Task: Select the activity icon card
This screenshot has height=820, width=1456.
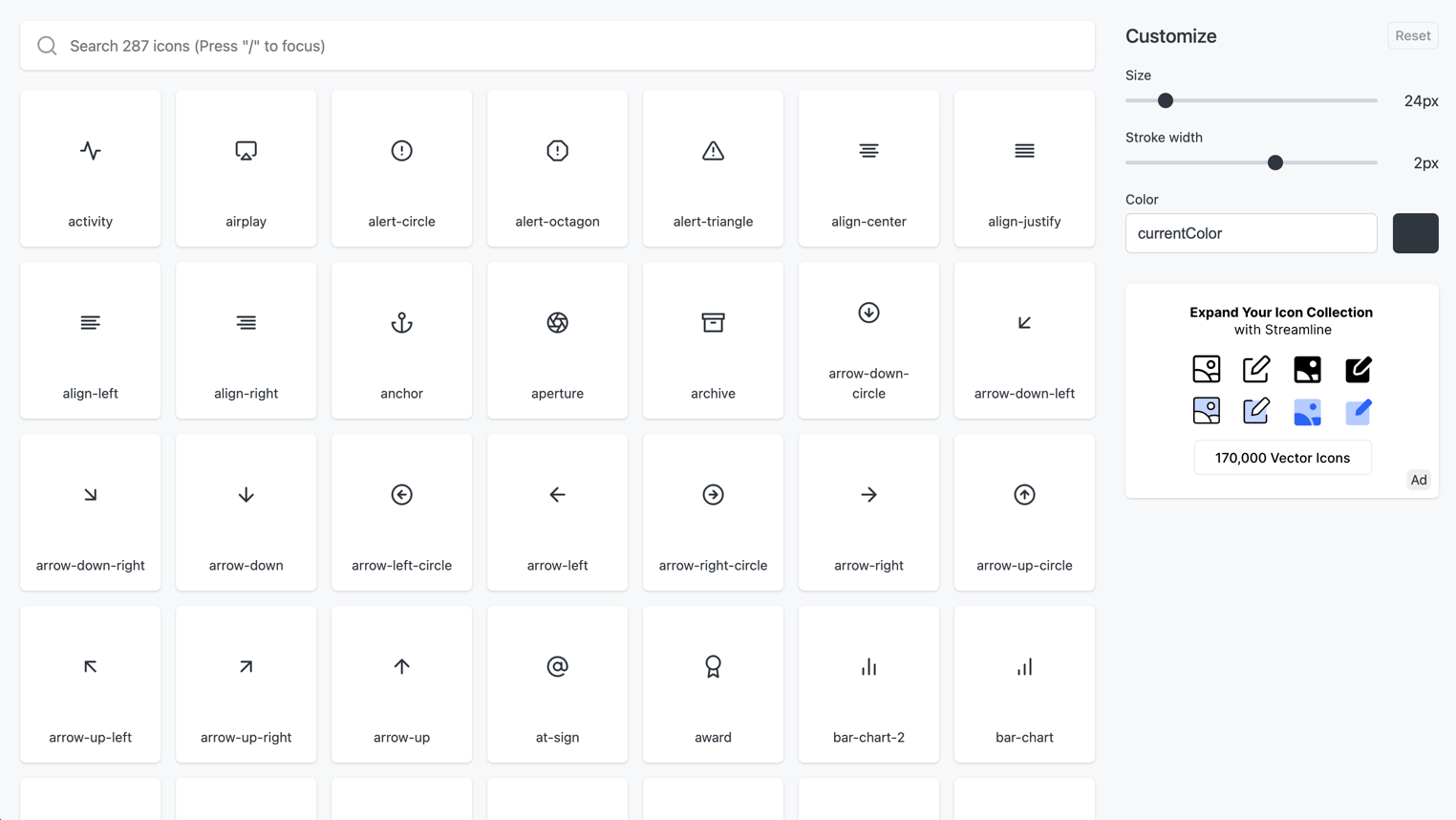Action: 90,168
